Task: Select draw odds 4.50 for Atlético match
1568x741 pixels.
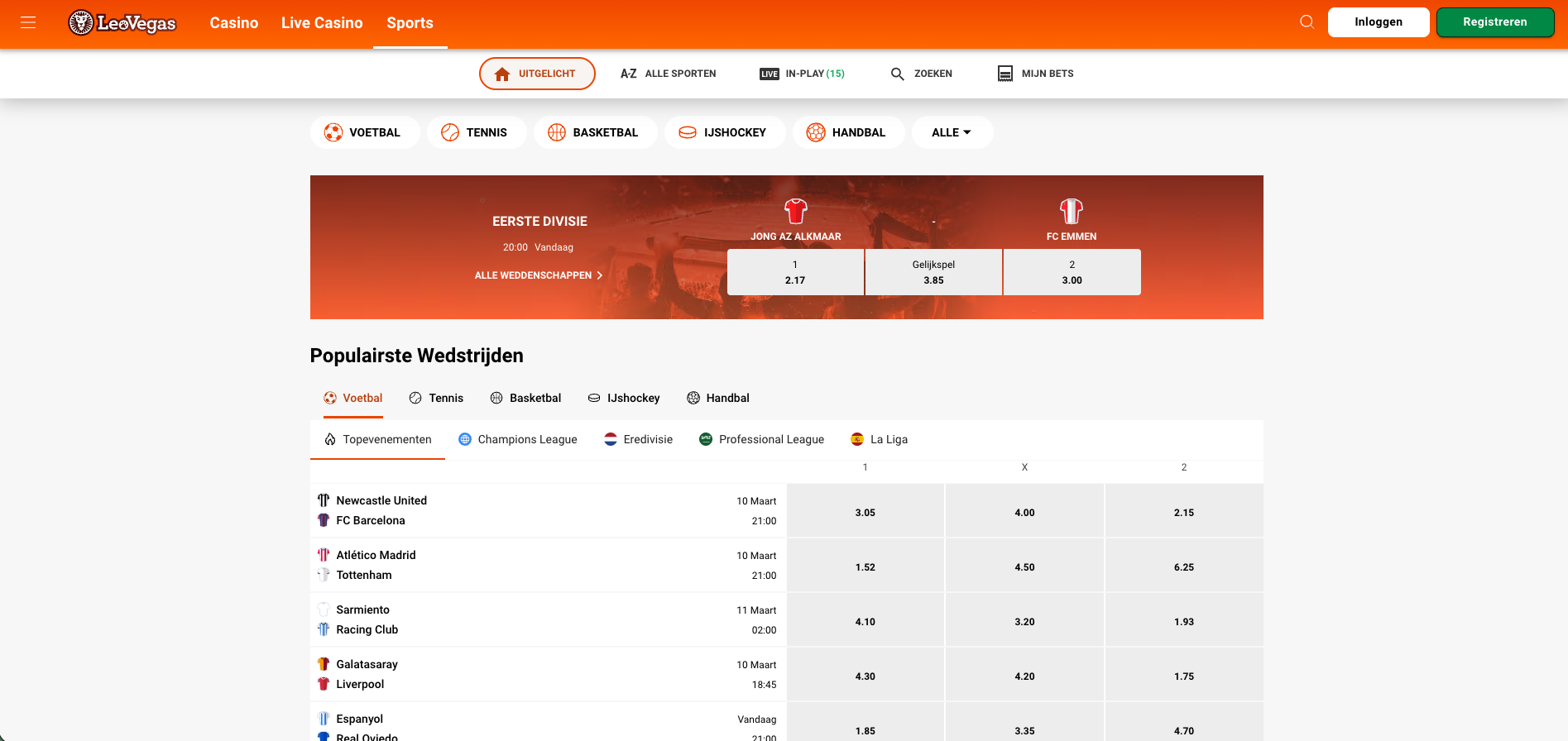Action: tap(1024, 566)
